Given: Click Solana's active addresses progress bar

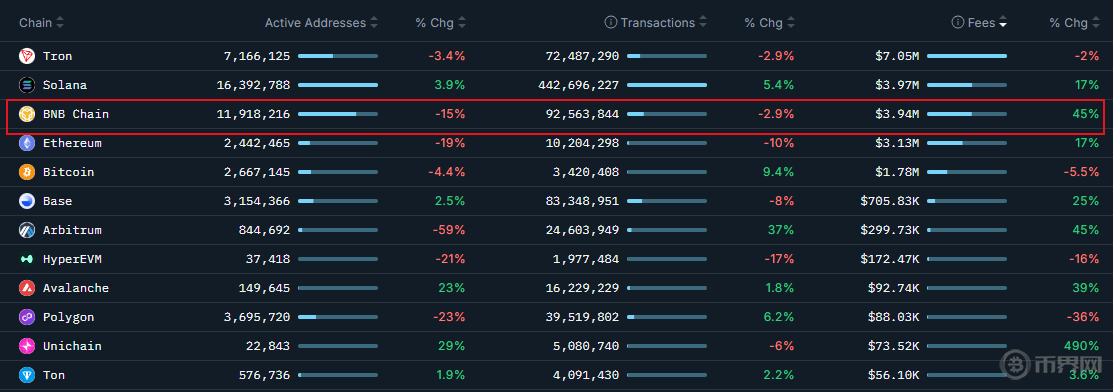Looking at the screenshot, I should [338, 85].
